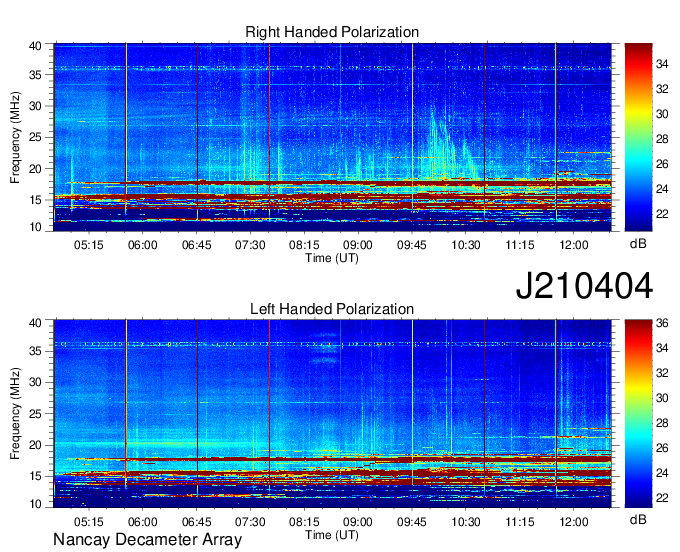Viewport: 680px width, 552px height.
Task: Click the 40 MHz tick on right-handed plot
Action: tap(36, 46)
